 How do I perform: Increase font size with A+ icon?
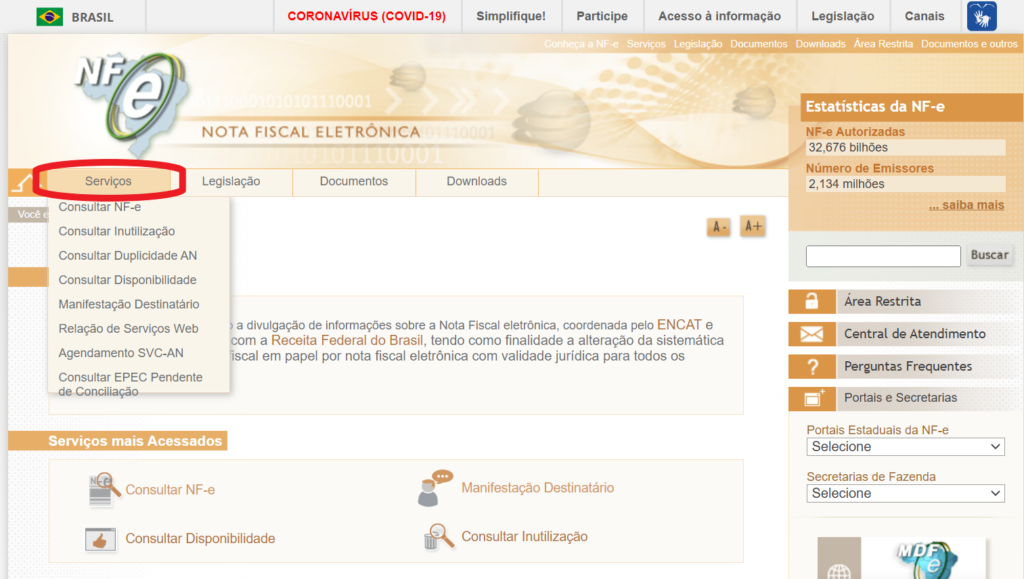click(x=753, y=226)
